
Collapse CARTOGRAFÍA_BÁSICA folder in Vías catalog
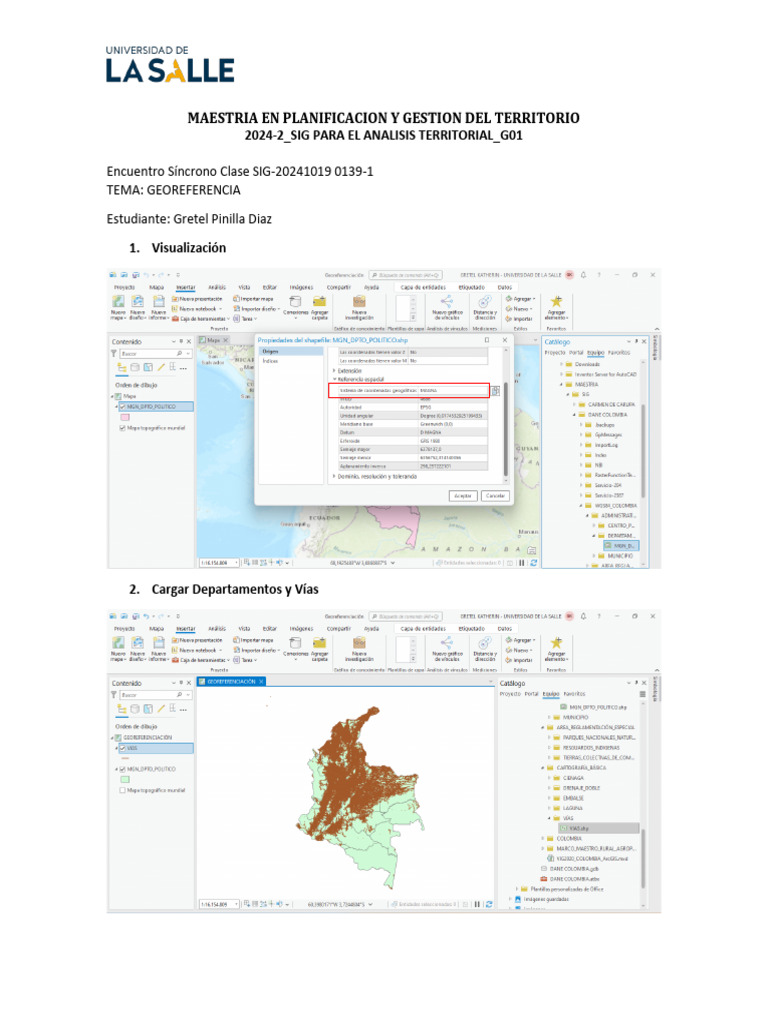543,768
